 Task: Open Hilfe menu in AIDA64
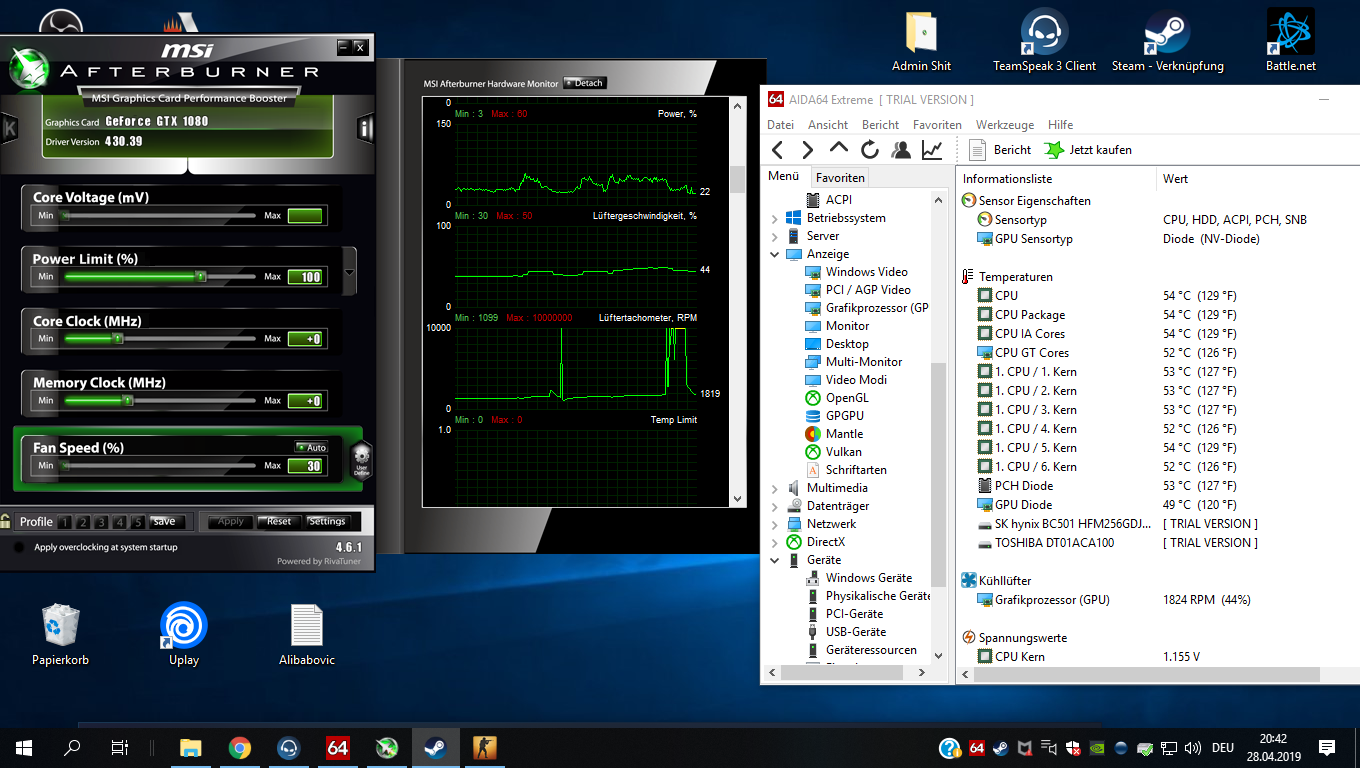click(1060, 125)
